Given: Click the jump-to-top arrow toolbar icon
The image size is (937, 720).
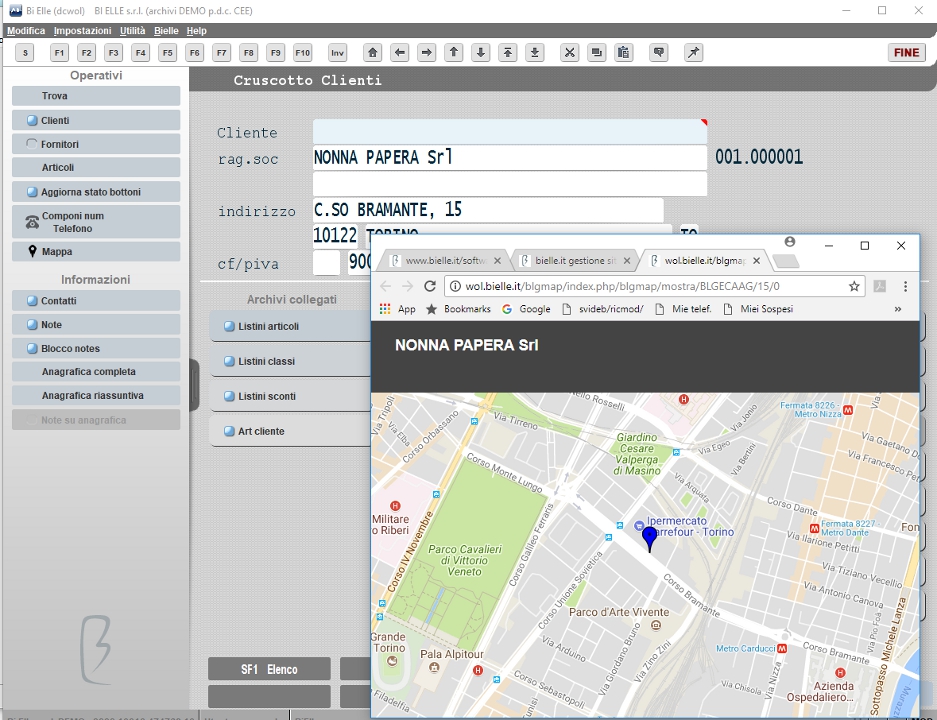Looking at the screenshot, I should (507, 53).
